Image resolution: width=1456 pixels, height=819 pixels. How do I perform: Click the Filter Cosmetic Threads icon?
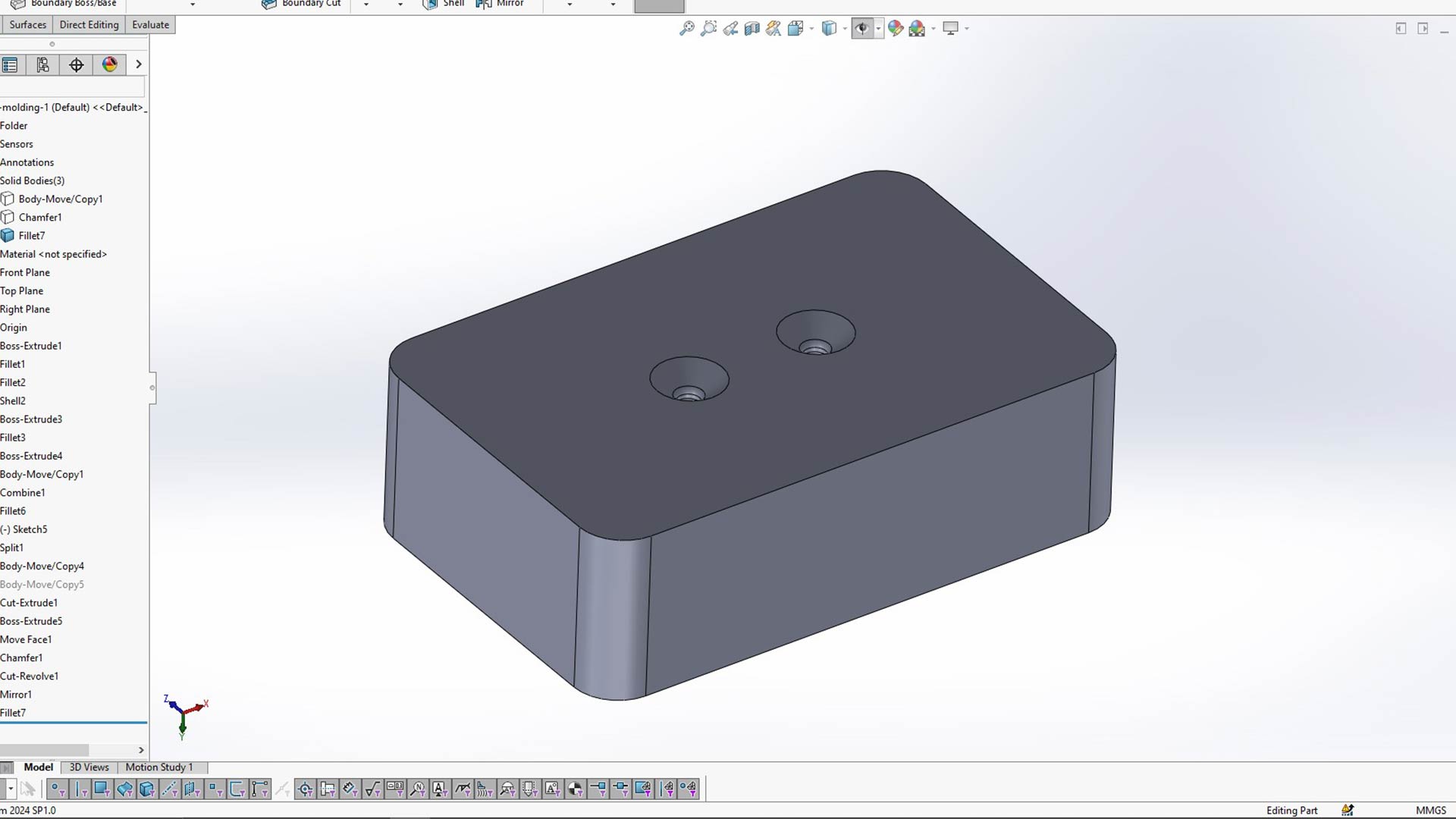coord(530,789)
